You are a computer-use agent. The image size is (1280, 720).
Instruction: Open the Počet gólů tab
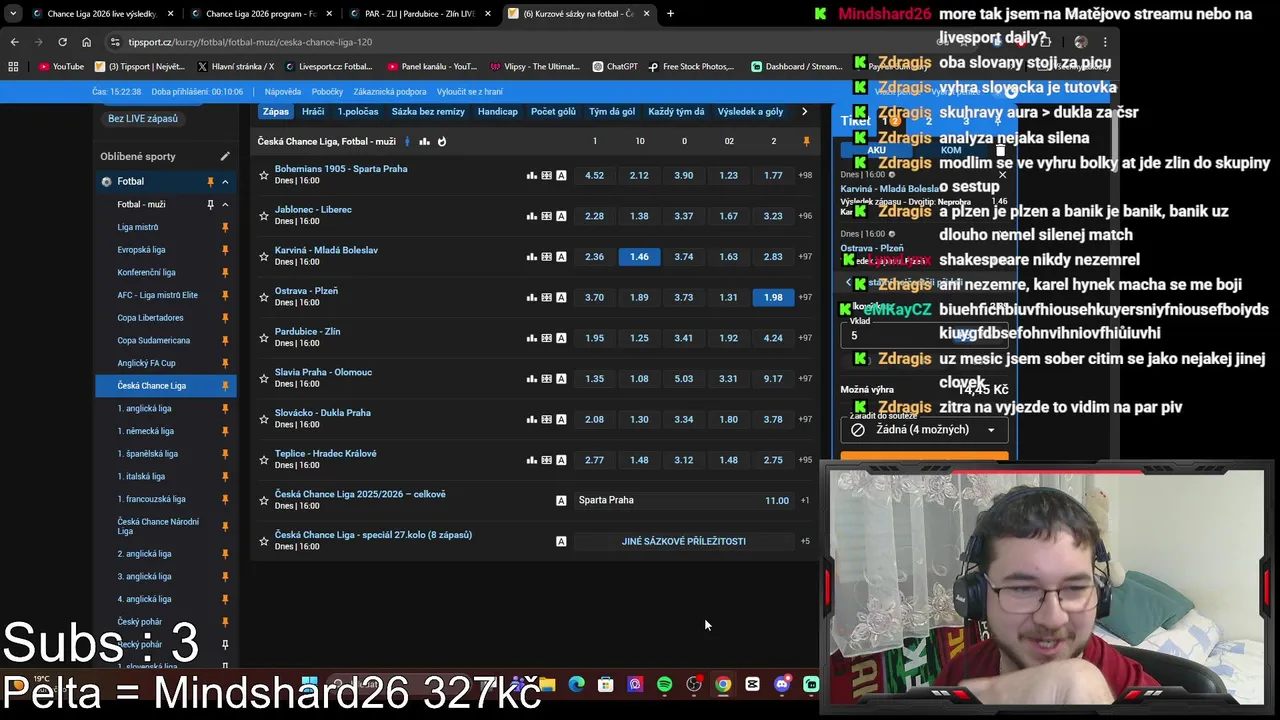(553, 112)
